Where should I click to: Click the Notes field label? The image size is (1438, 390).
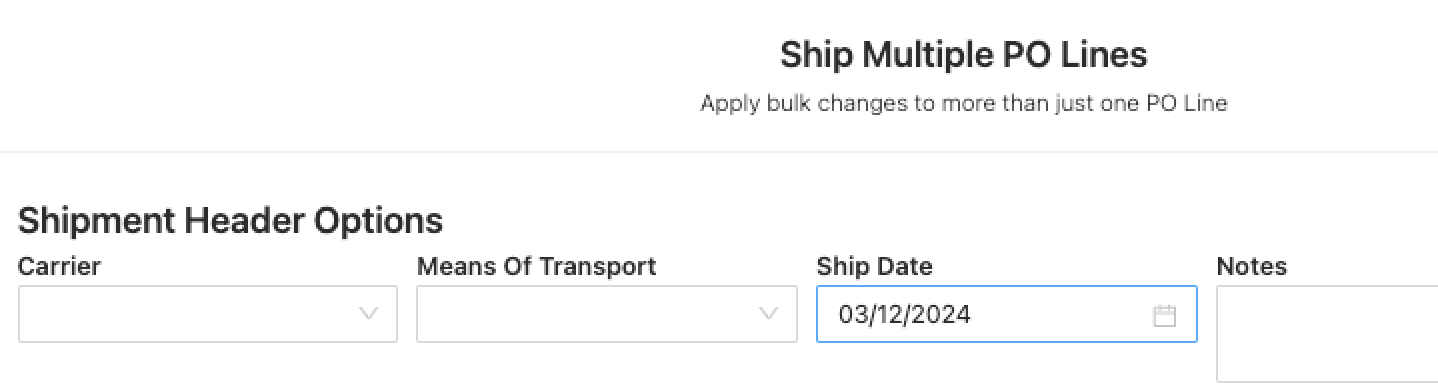click(1252, 267)
